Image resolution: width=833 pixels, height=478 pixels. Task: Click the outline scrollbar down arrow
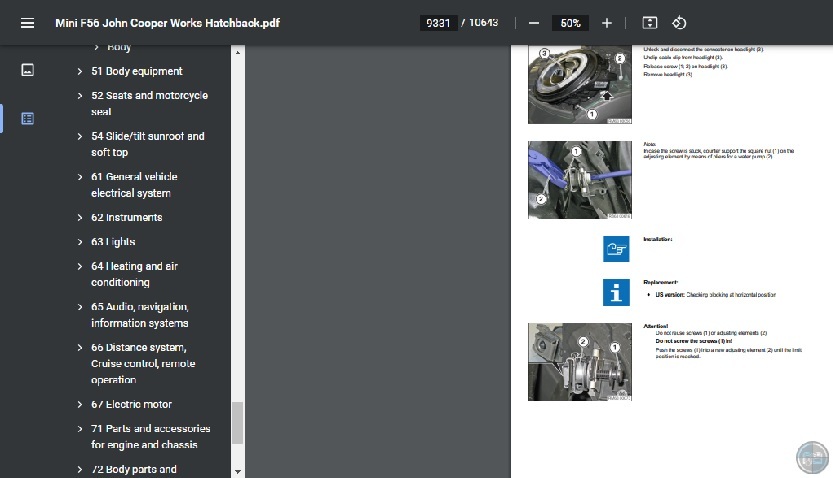[x=237, y=472]
